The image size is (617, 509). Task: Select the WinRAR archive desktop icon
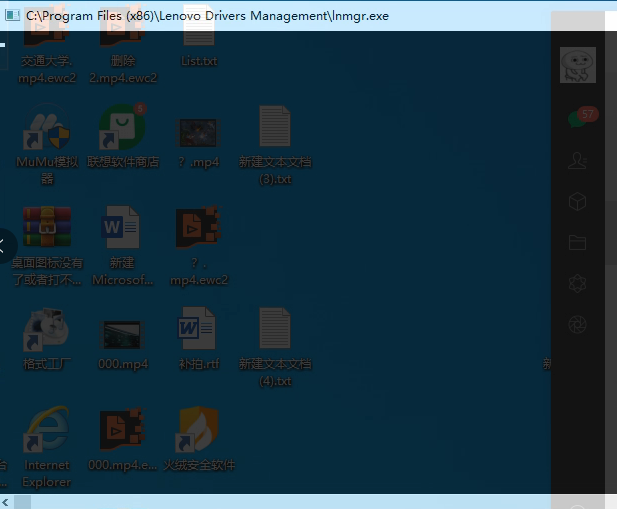click(47, 229)
